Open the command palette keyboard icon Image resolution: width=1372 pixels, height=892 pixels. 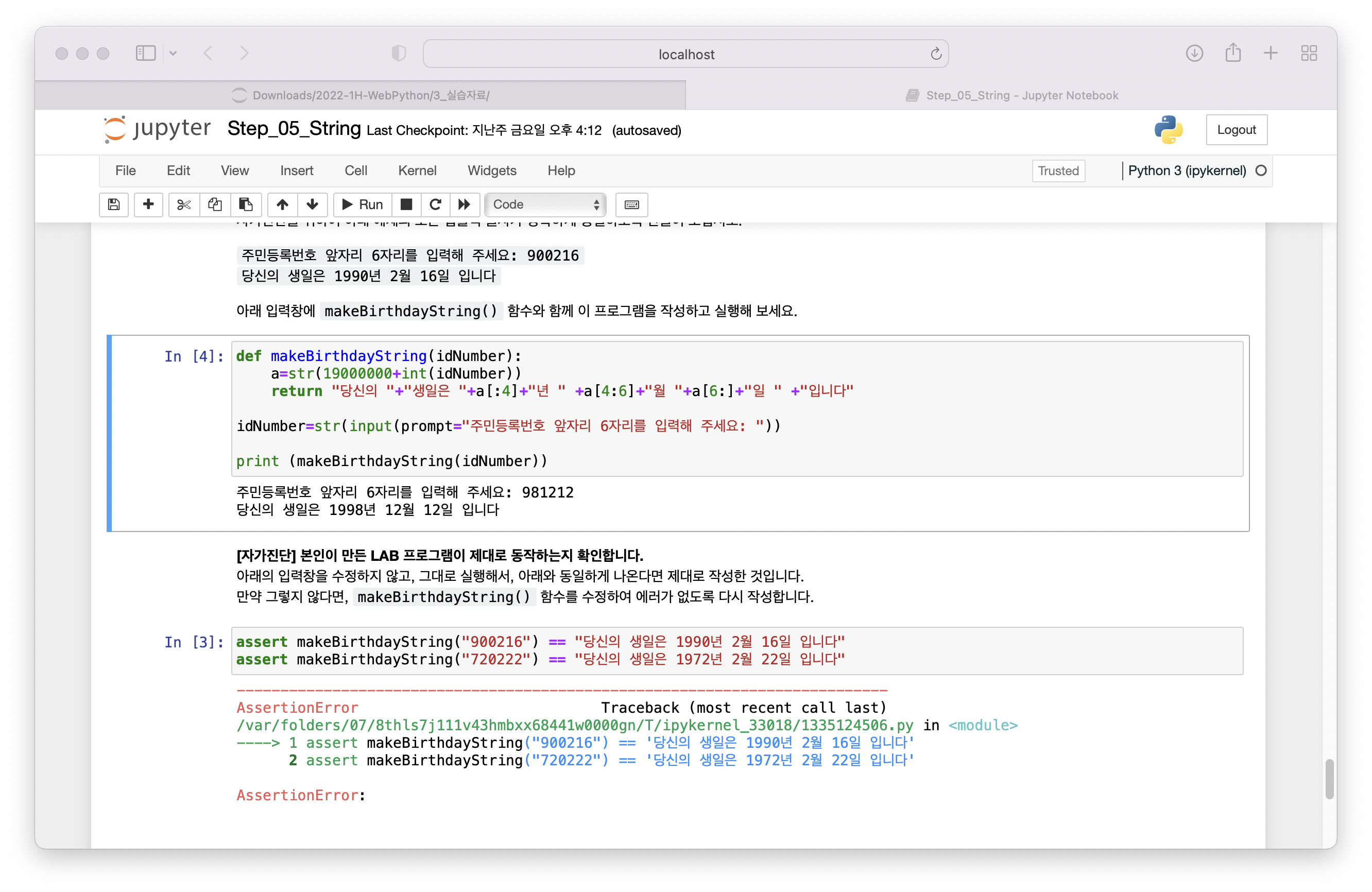tap(632, 204)
